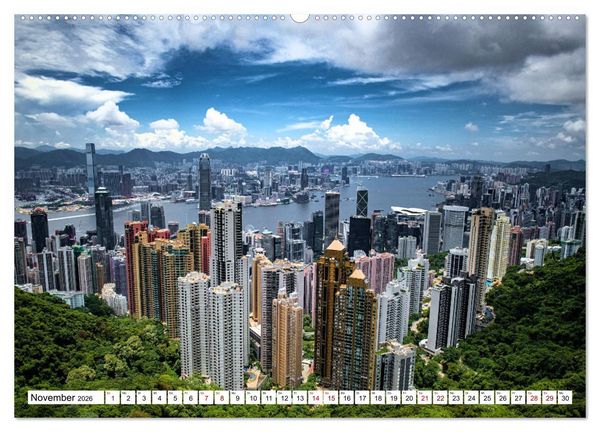Choose the red day 15 box
The image size is (600, 432).
(x=331, y=398)
